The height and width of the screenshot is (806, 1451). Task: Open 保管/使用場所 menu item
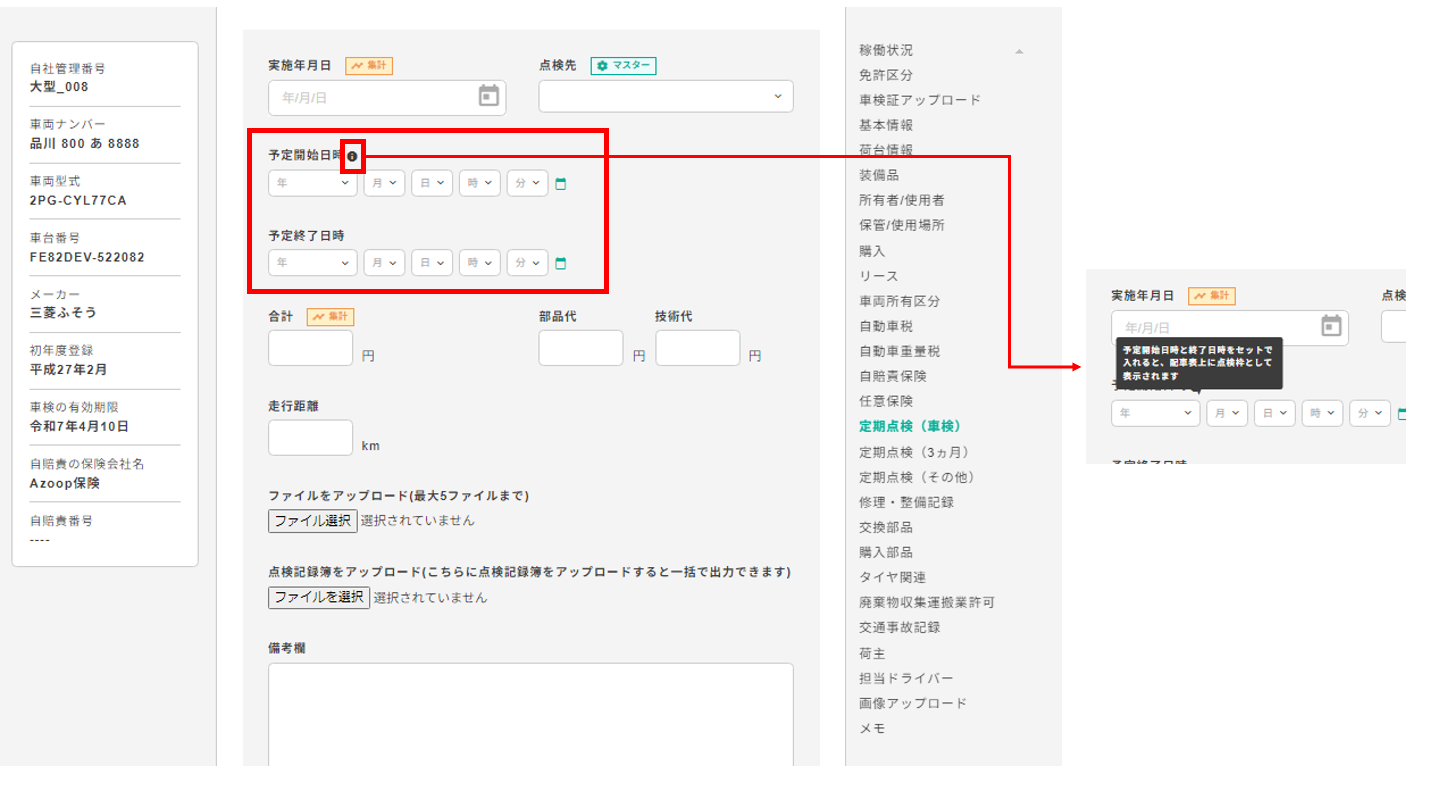click(902, 225)
